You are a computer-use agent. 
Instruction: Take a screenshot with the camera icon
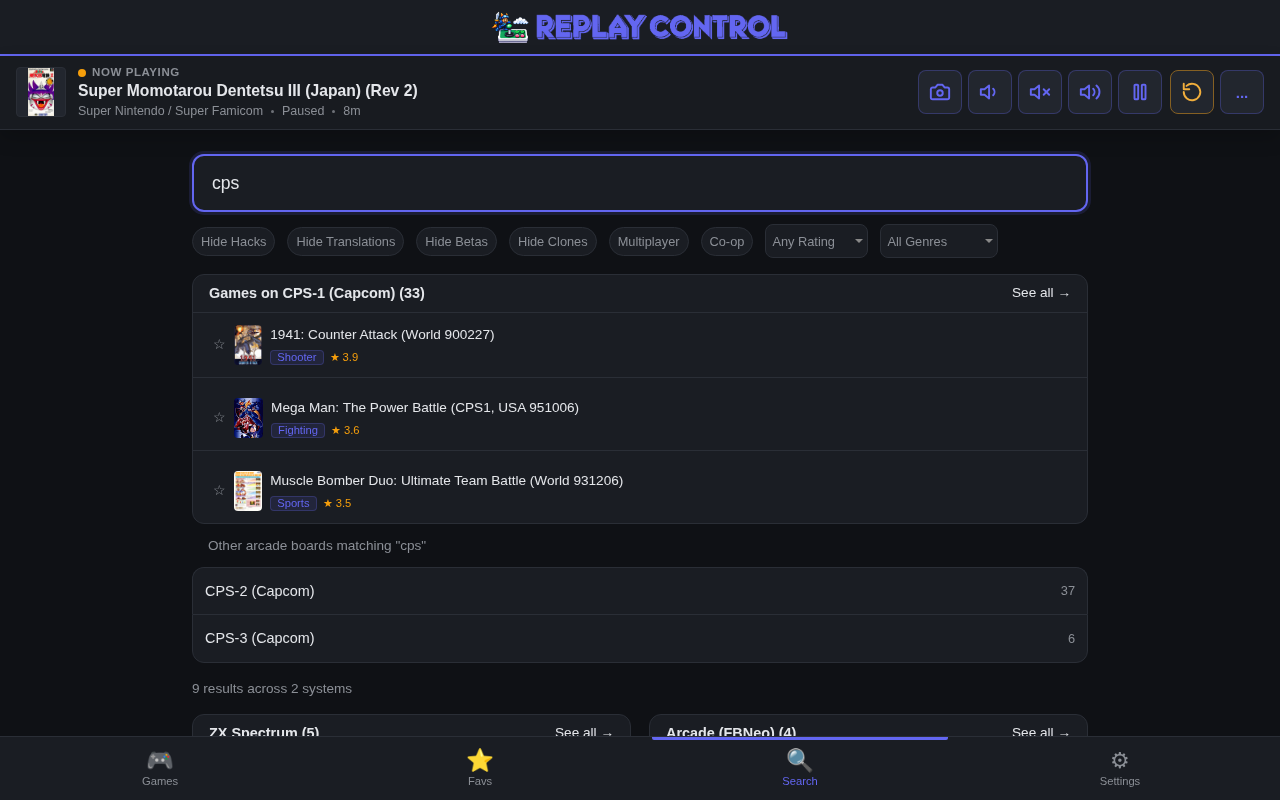[x=940, y=92]
